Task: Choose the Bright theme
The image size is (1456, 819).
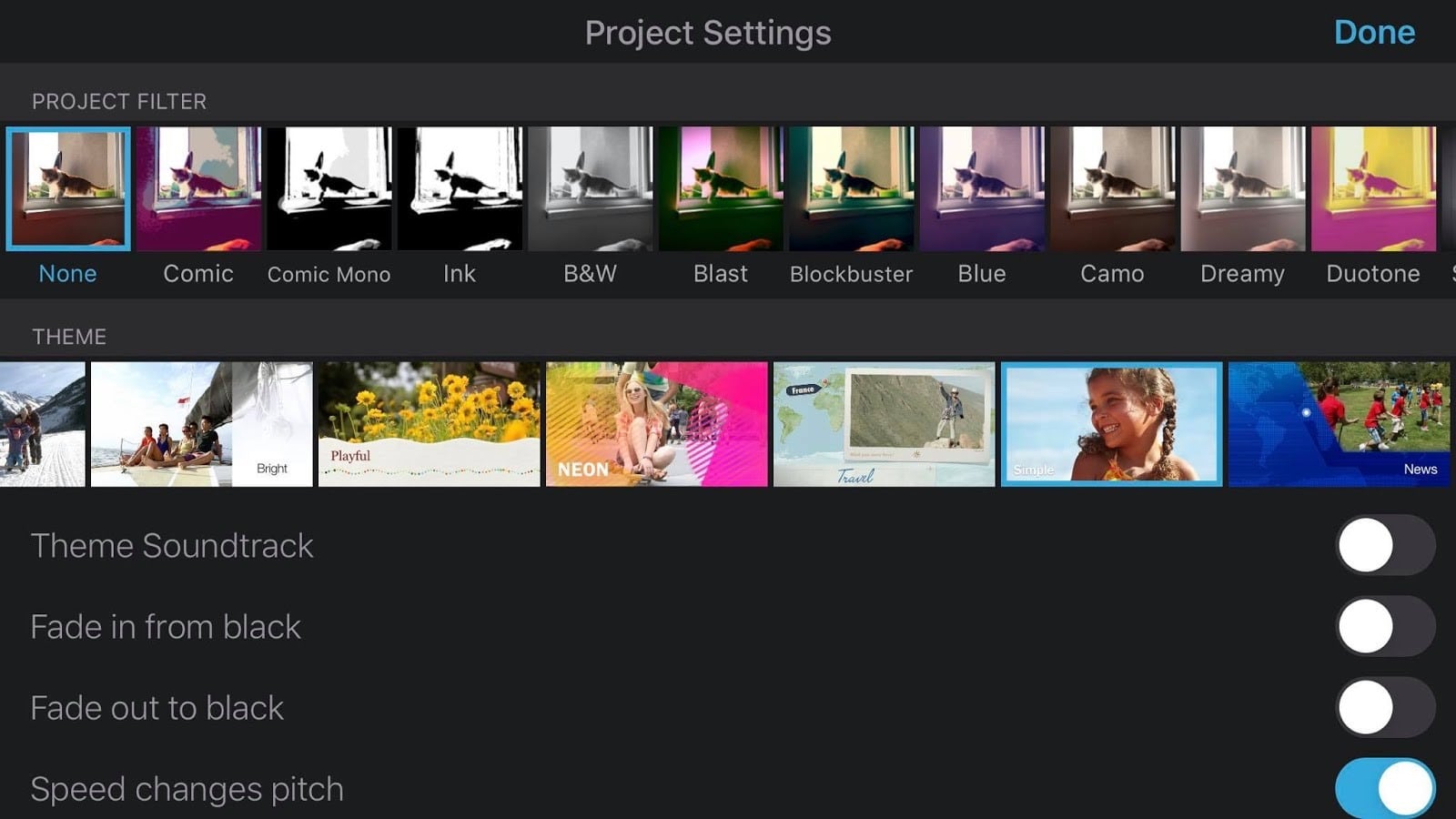Action: pyautogui.click(x=202, y=424)
